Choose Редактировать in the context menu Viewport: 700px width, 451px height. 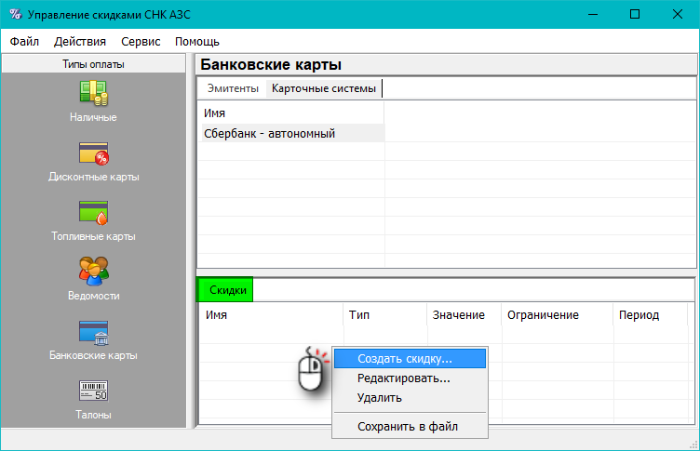point(403,378)
